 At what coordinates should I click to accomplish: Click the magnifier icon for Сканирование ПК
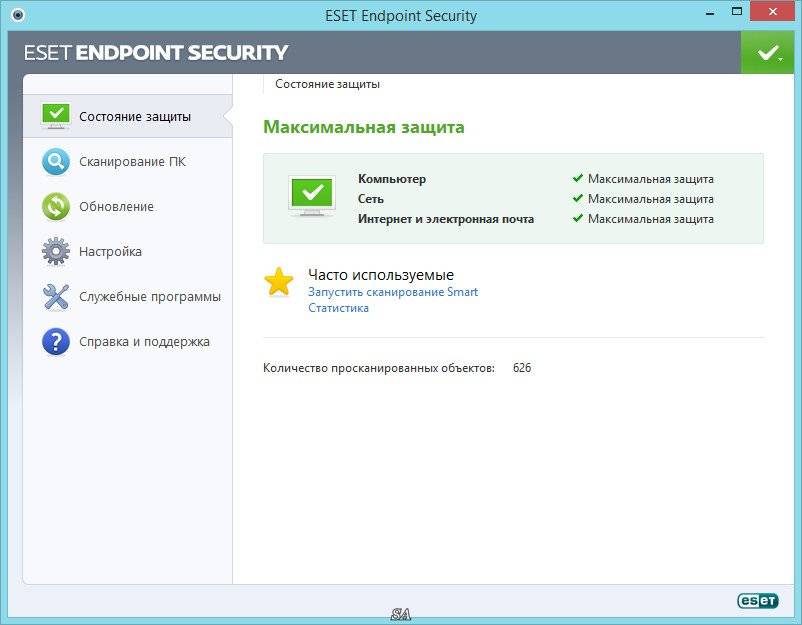pos(56,162)
